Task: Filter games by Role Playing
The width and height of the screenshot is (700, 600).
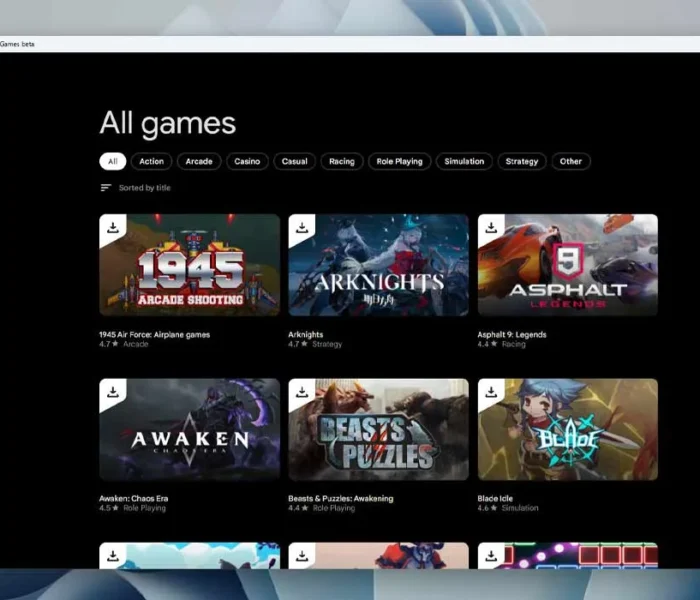Action: point(400,161)
